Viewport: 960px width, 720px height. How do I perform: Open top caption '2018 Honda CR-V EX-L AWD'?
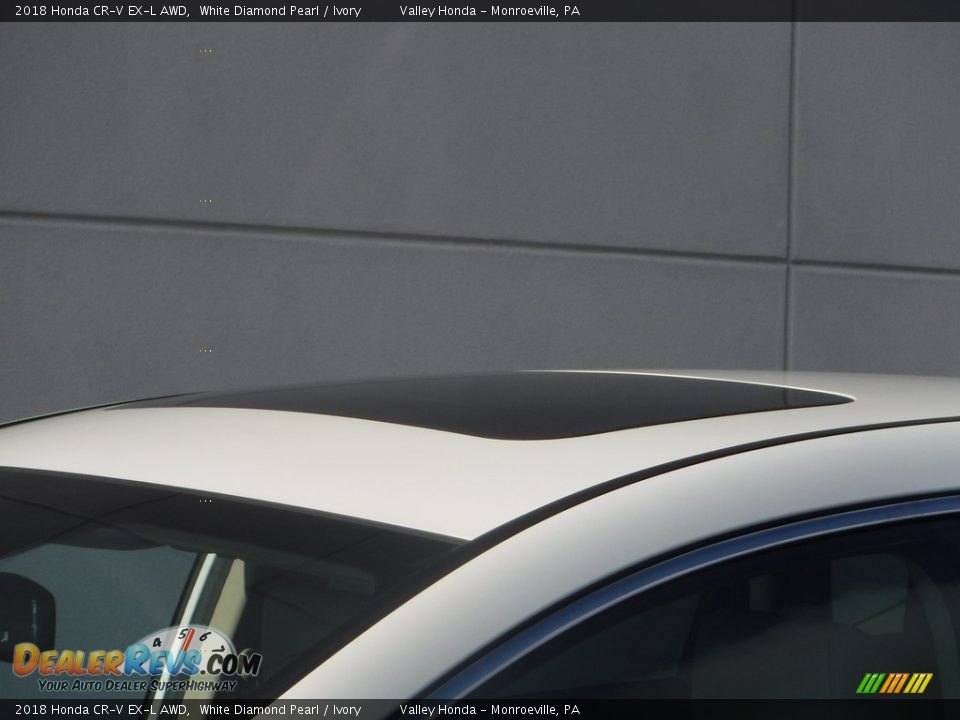[101, 11]
